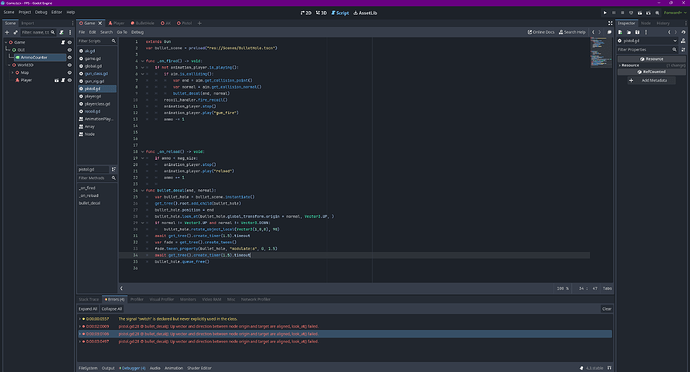The height and width of the screenshot is (372, 690).
Task: Toggle distraction-free mode icon above editor
Action: pyautogui.click(x=610, y=23)
